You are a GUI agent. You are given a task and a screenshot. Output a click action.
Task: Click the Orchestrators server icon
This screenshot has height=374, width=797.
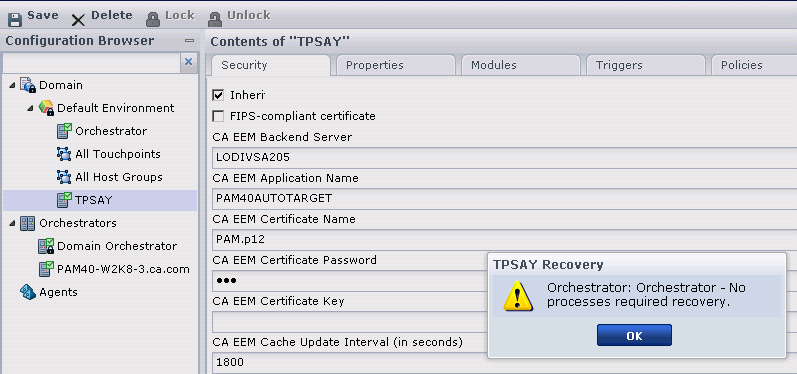[27, 223]
